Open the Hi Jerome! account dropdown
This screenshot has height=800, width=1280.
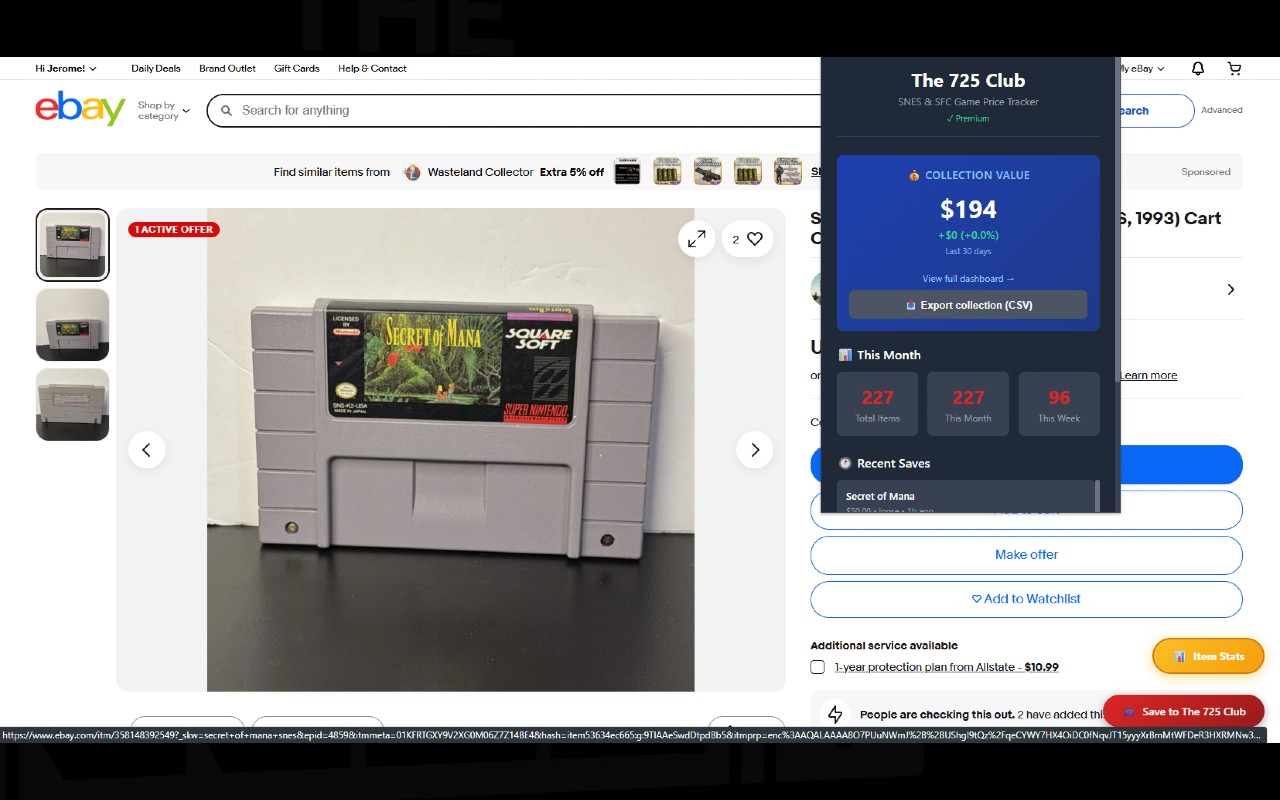tap(64, 68)
